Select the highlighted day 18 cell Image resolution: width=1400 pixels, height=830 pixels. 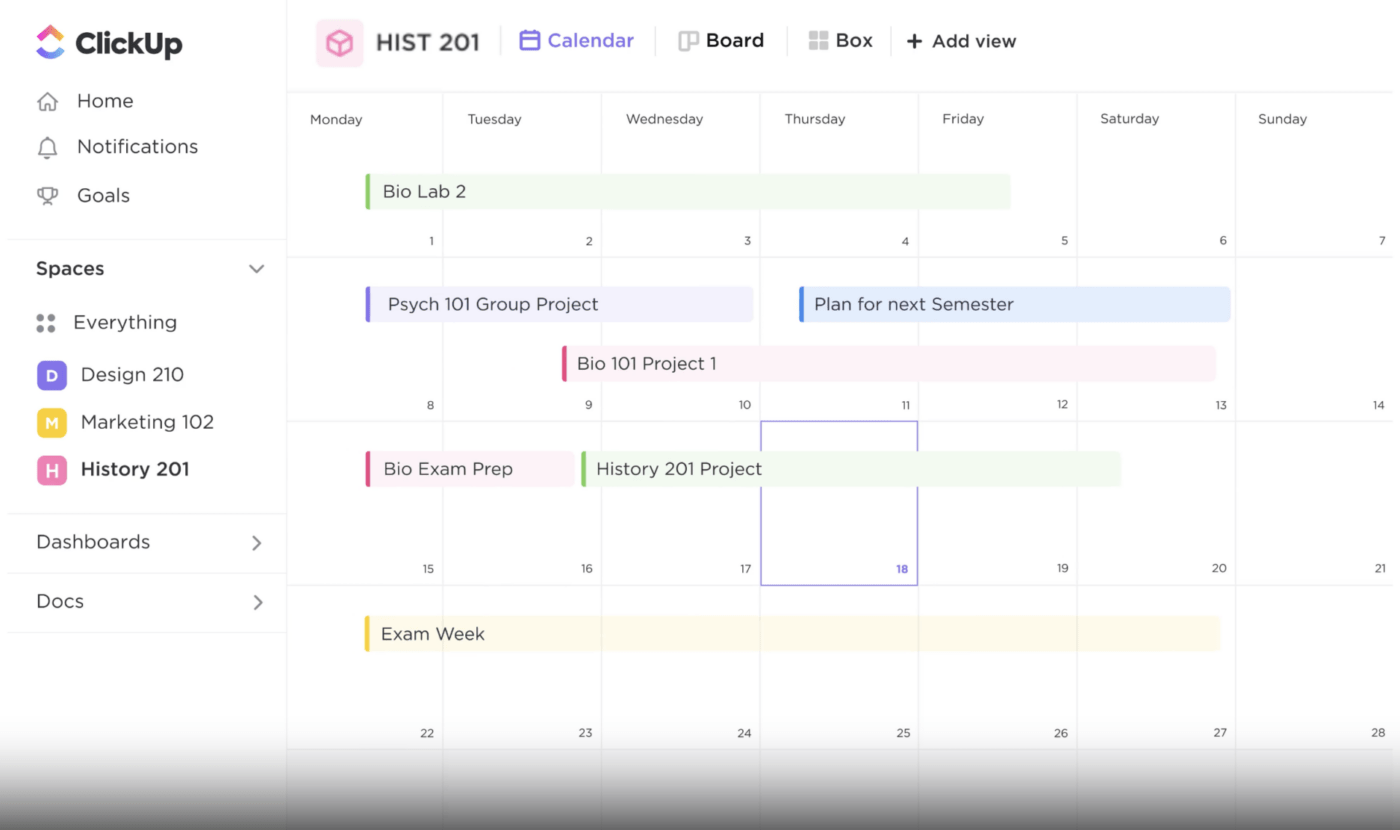(x=839, y=503)
